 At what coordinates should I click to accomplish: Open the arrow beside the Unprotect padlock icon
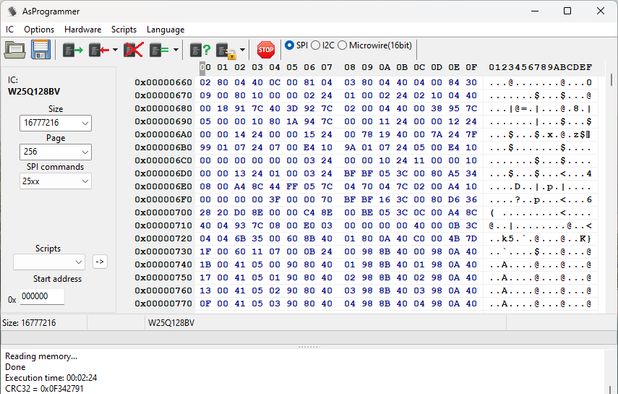tap(242, 50)
